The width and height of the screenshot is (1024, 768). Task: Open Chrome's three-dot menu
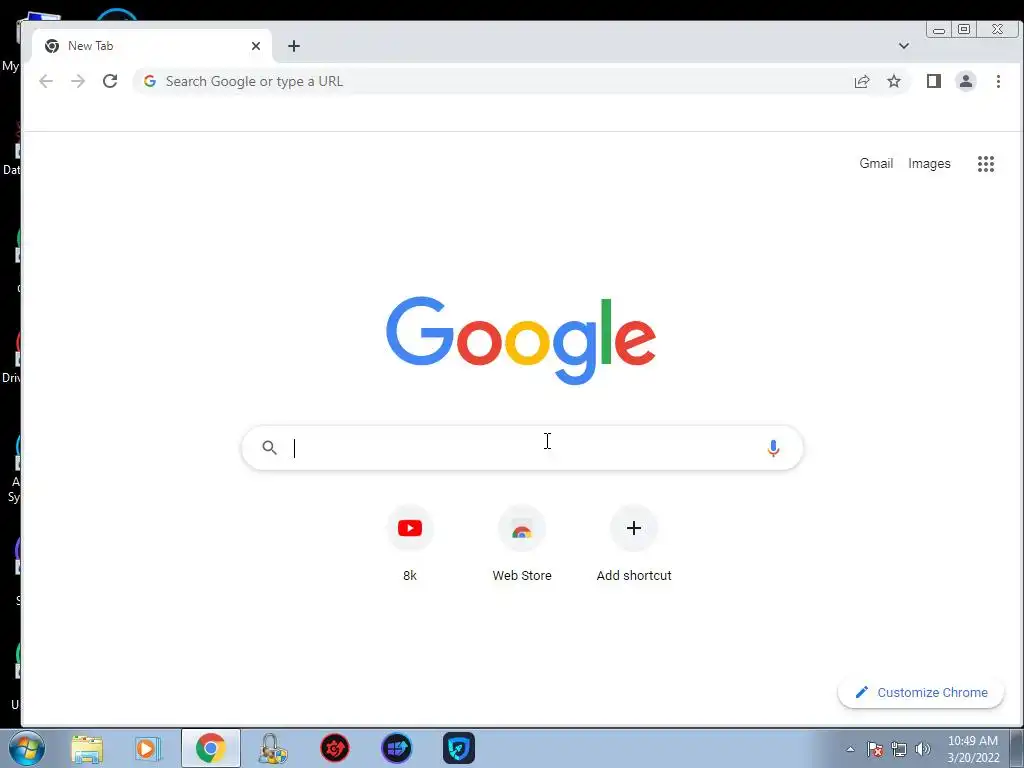[998, 81]
